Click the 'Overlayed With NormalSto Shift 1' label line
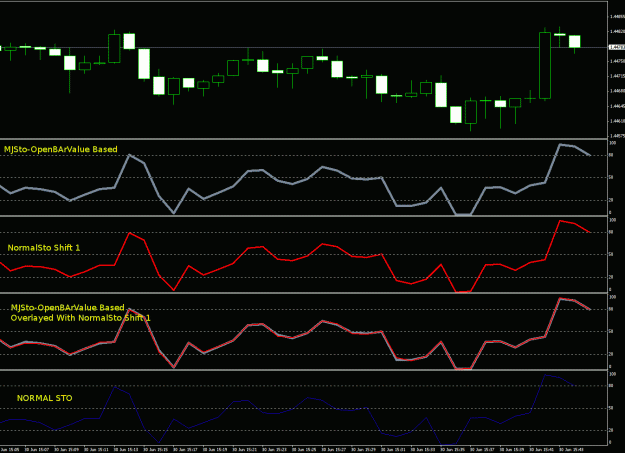This screenshot has width=625, height=453. [x=81, y=318]
